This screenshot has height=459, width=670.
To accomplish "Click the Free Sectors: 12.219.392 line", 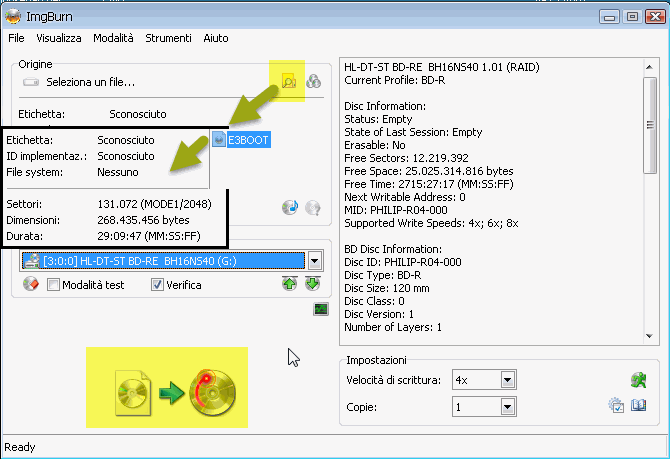I will click(x=406, y=158).
